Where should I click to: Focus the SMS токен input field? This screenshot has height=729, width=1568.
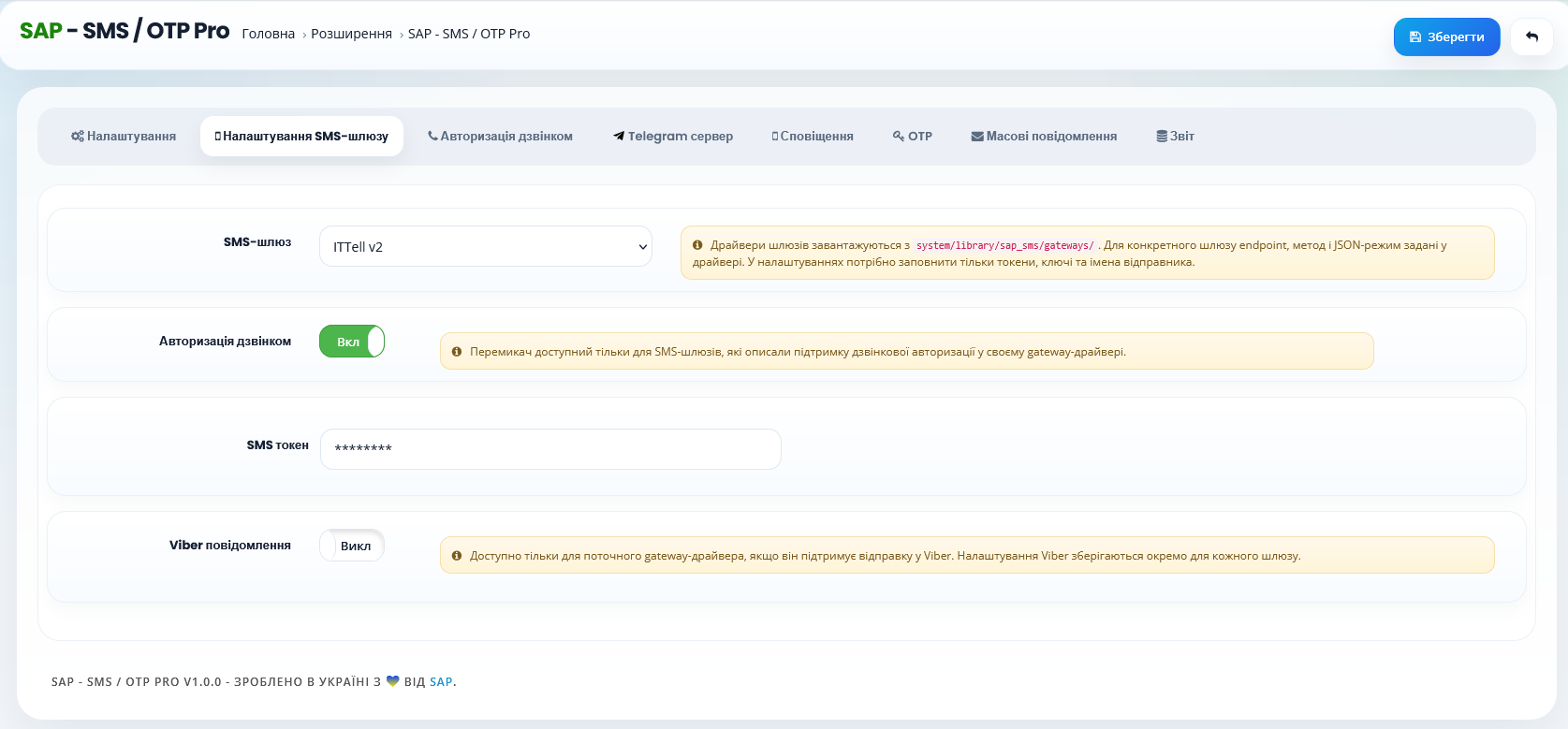click(x=550, y=449)
